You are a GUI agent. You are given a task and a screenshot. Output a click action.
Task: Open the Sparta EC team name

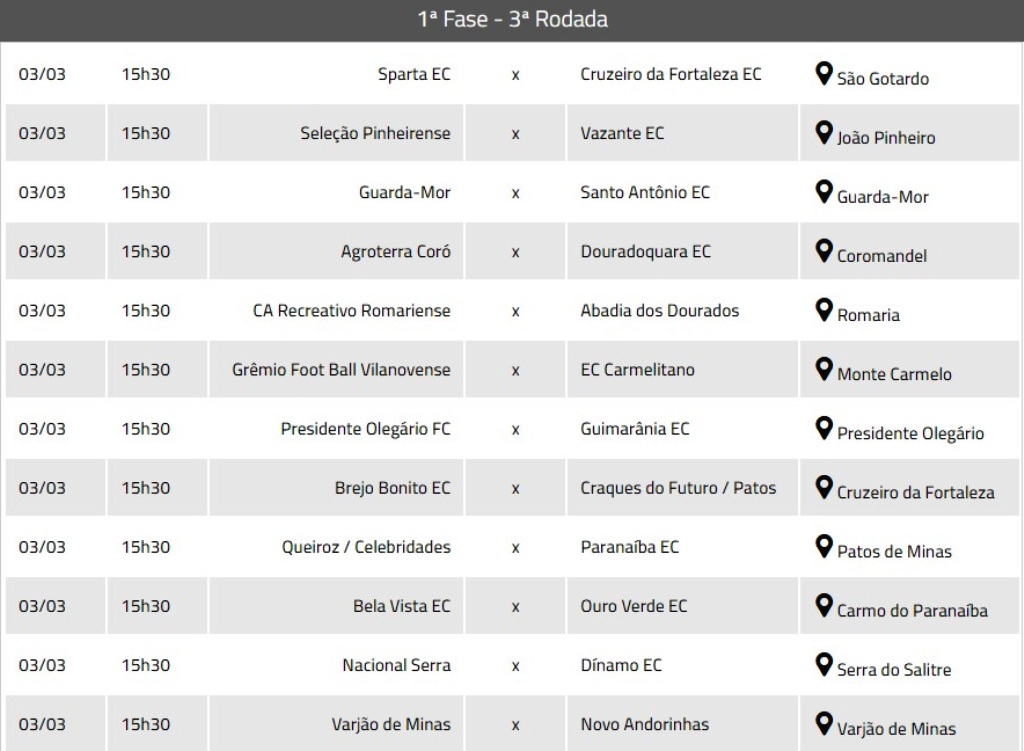414,74
